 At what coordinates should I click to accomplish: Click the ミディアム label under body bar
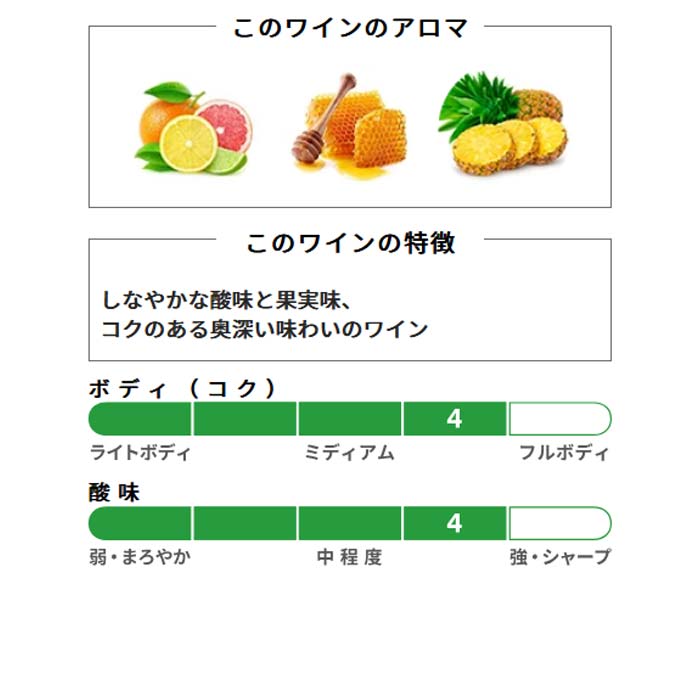(x=349, y=453)
